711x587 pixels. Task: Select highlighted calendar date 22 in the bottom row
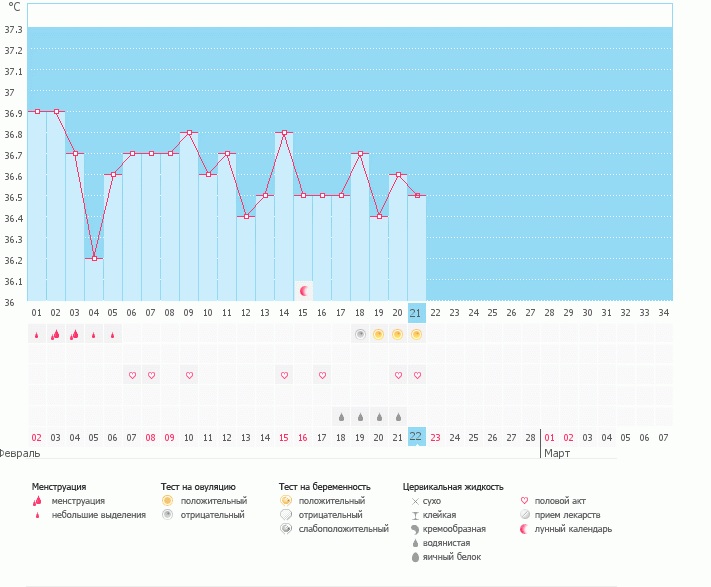tap(416, 436)
